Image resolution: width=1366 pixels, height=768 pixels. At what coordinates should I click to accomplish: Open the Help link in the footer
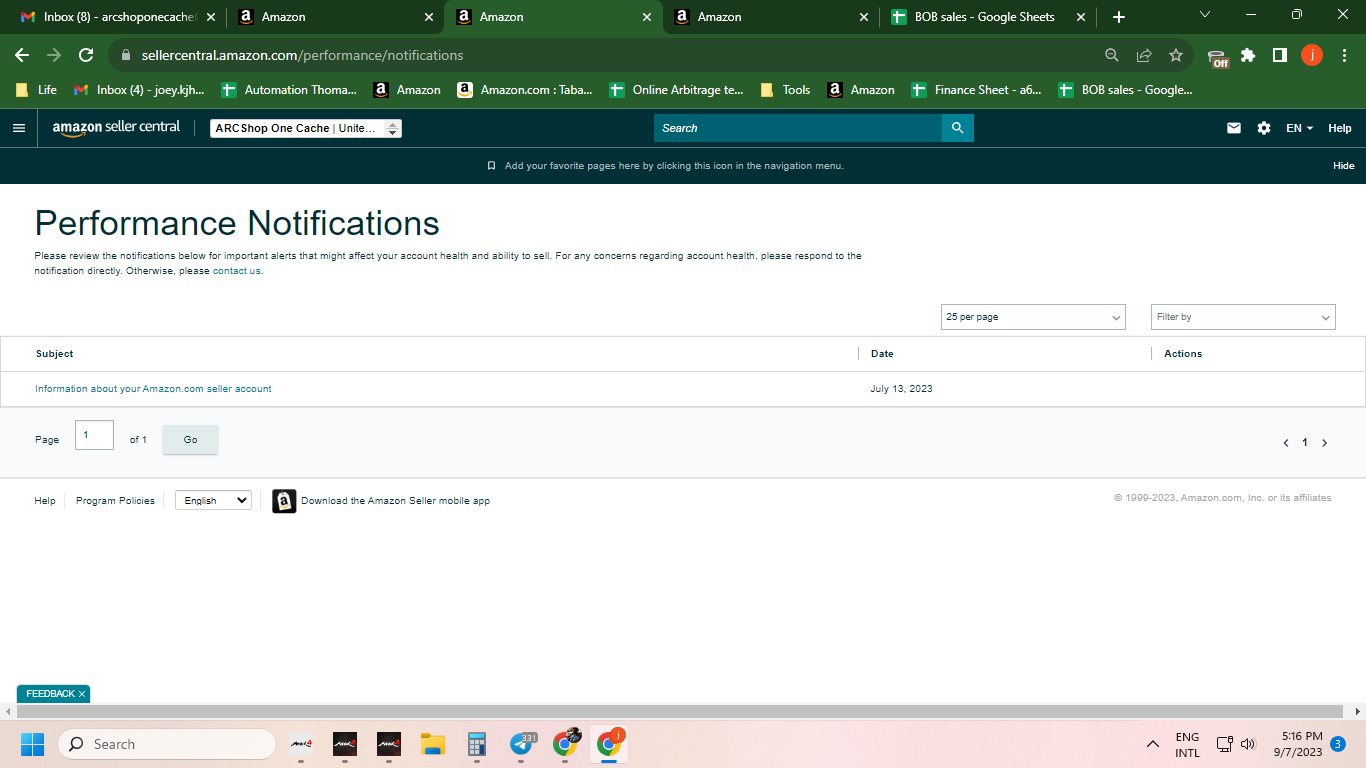(45, 501)
